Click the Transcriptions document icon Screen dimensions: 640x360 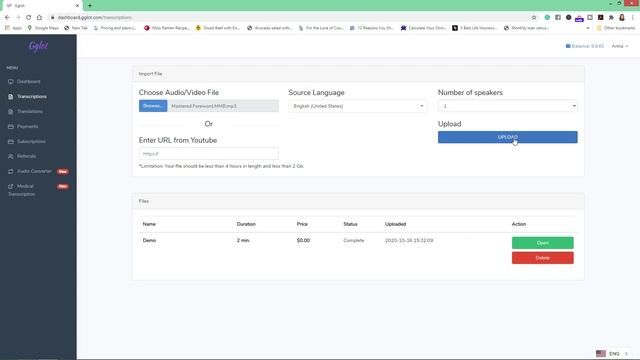click(11, 97)
